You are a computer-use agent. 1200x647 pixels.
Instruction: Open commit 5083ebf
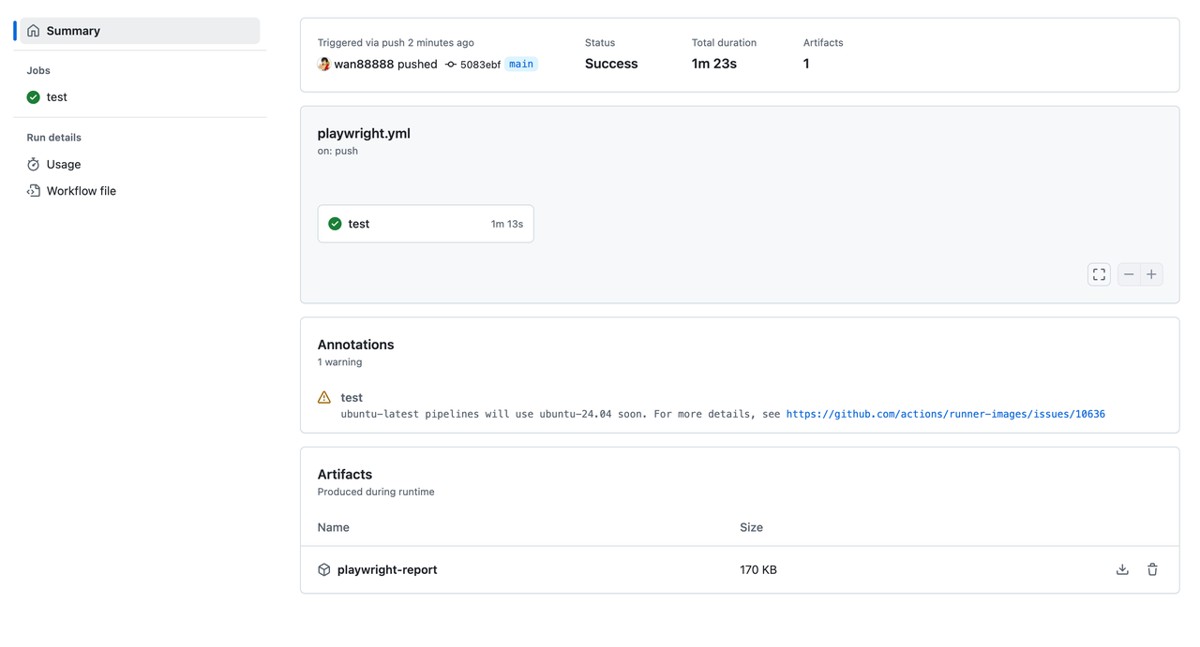click(480, 65)
